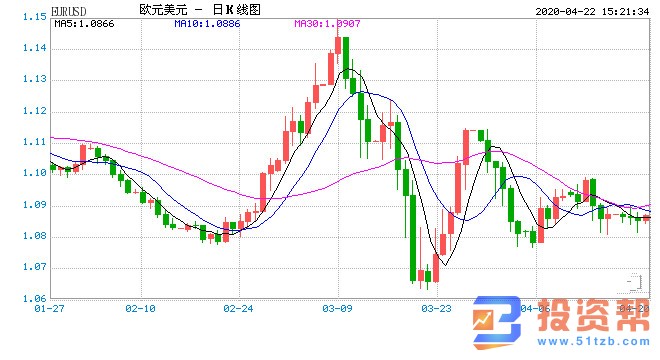This screenshot has width=660, height=360.
Task: Click the 1.08 price axis label
Action: click(x=35, y=236)
